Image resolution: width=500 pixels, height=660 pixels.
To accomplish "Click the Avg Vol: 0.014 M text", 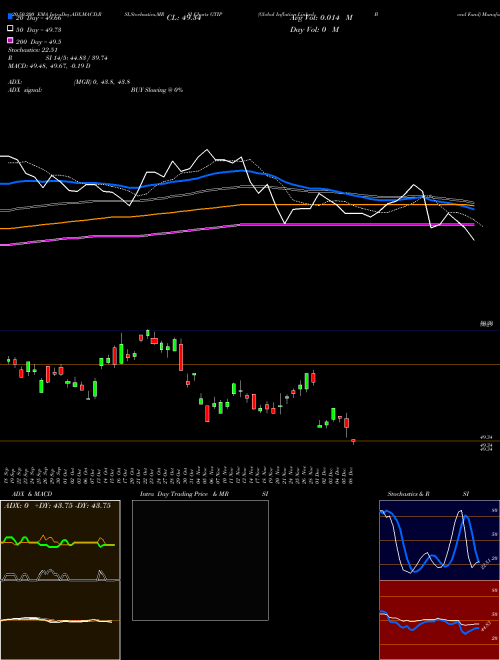I will (321, 18).
